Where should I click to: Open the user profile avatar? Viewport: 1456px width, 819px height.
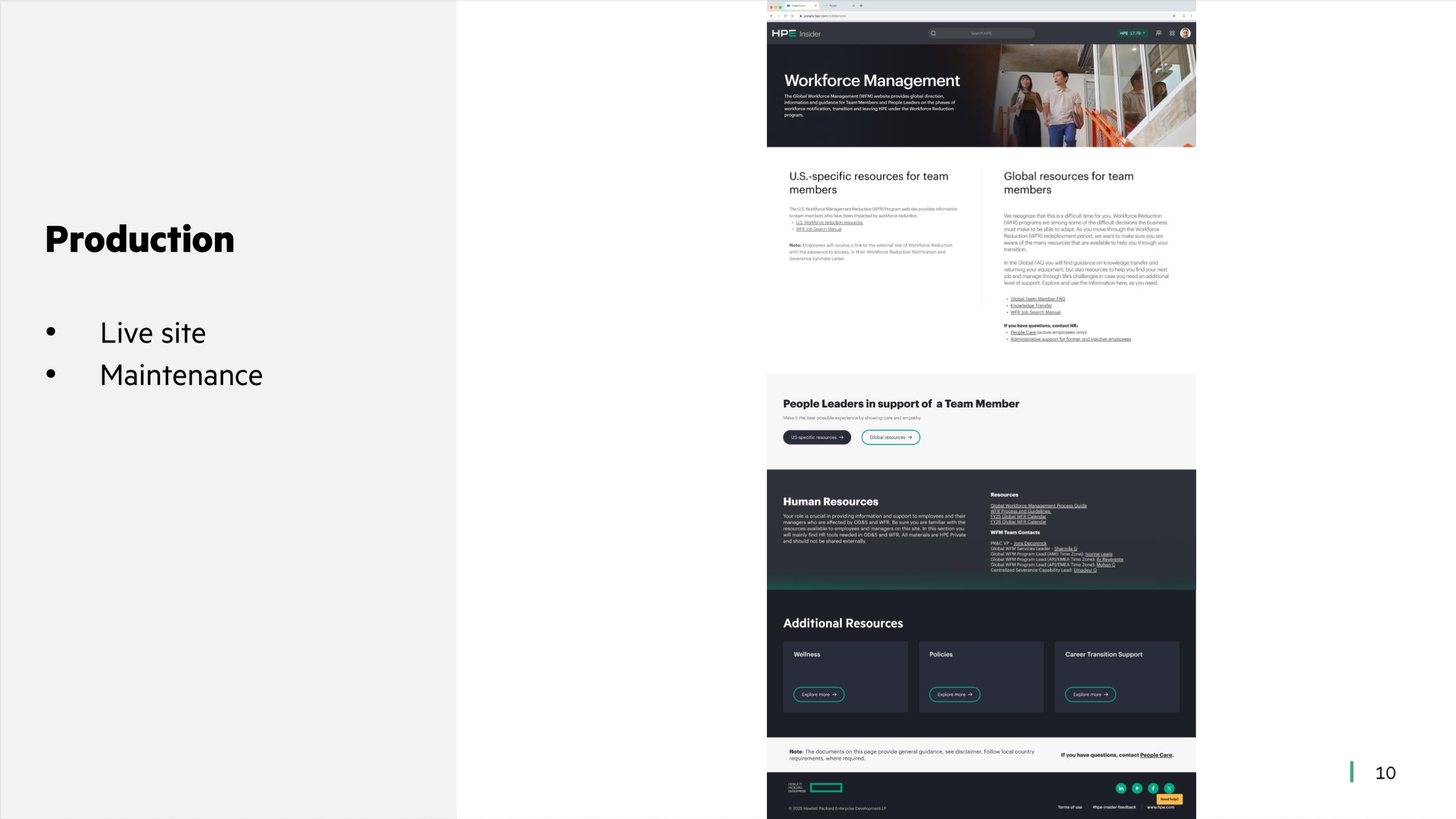[x=1185, y=33]
